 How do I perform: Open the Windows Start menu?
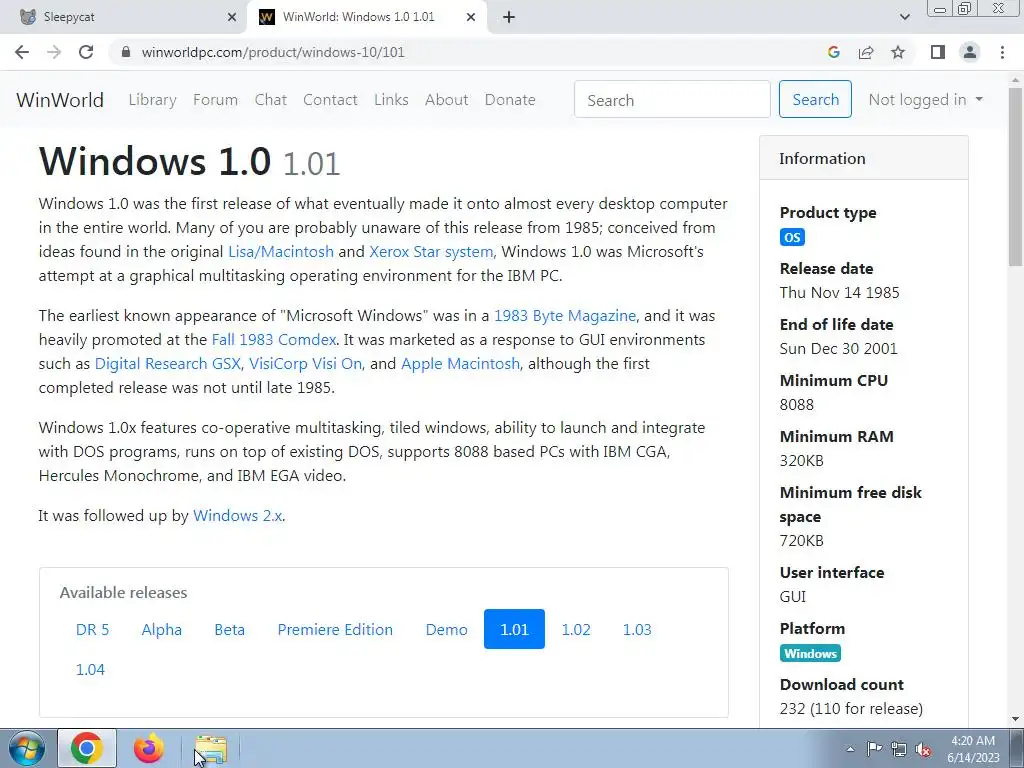click(x=27, y=748)
